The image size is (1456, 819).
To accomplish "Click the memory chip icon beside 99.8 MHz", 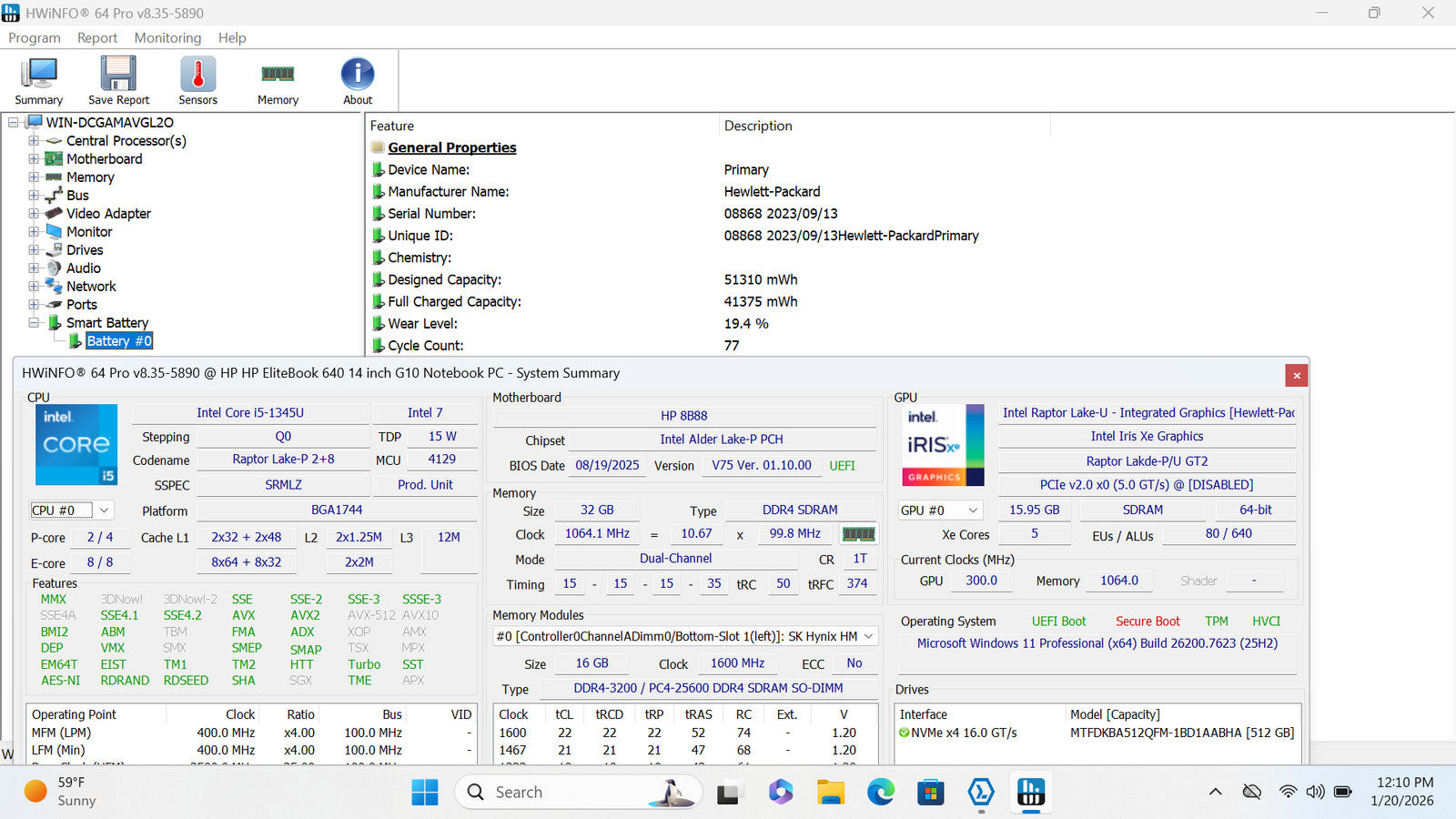I will tap(858, 534).
